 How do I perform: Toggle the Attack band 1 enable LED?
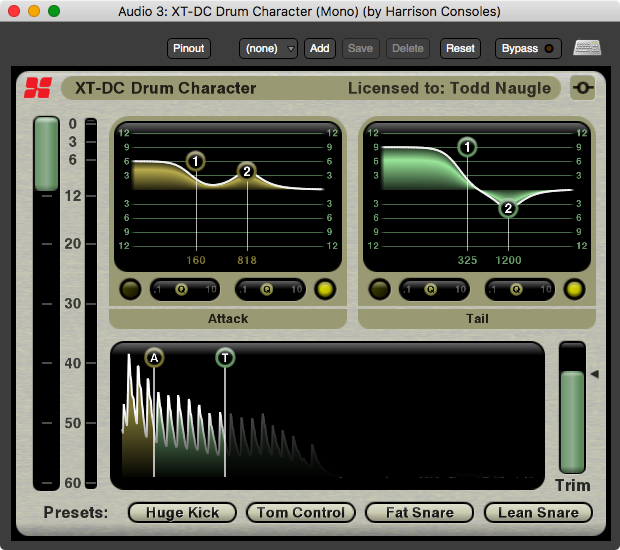(130, 289)
